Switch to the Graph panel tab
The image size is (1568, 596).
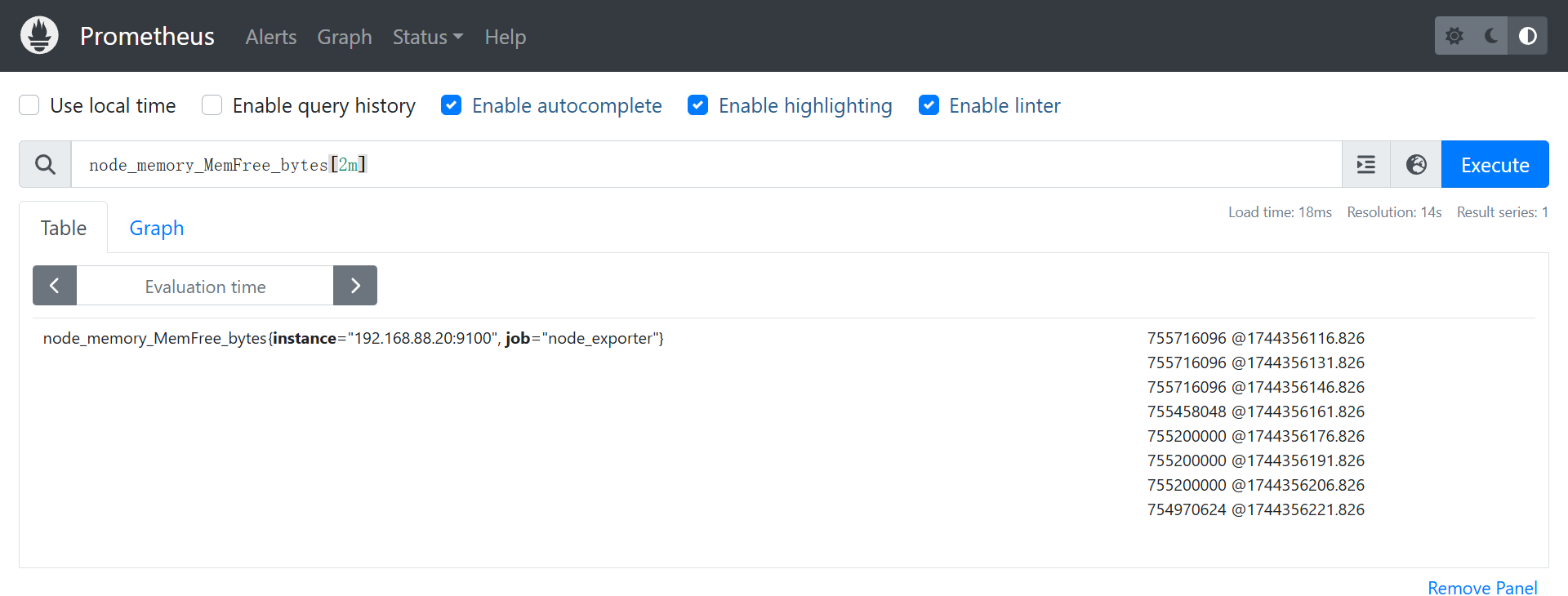157,228
